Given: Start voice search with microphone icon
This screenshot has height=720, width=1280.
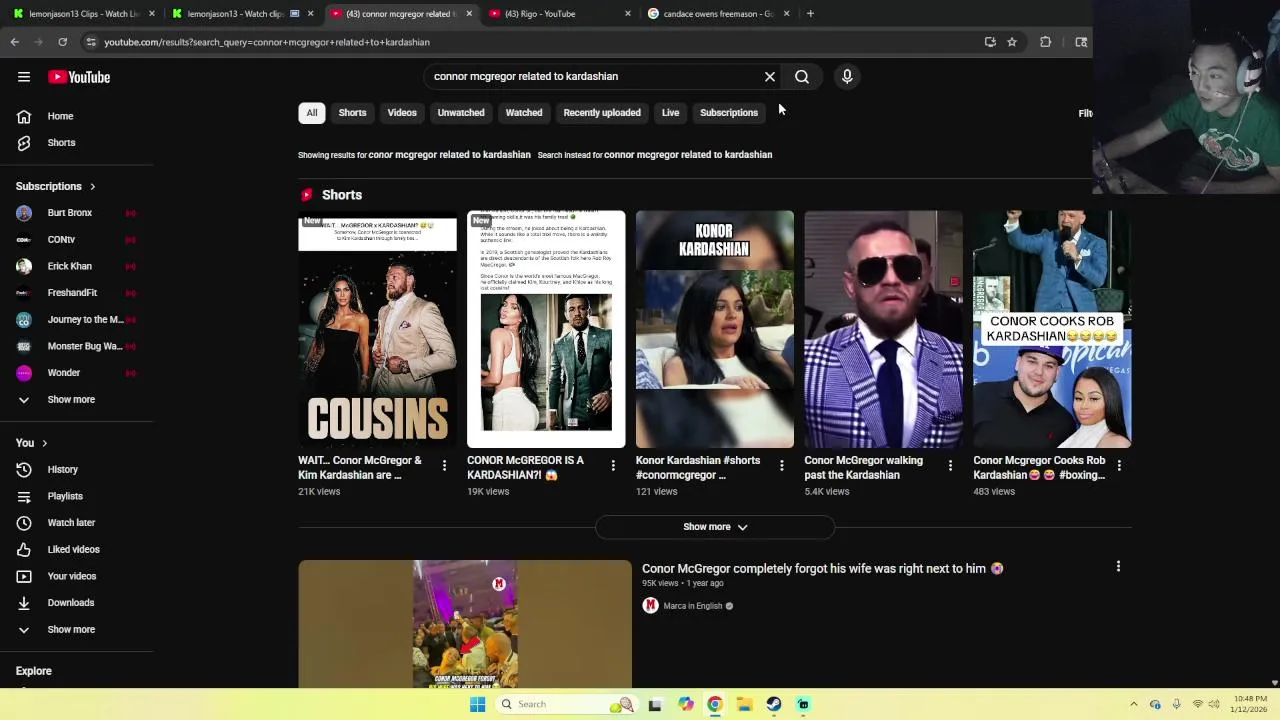Looking at the screenshot, I should pos(847,76).
